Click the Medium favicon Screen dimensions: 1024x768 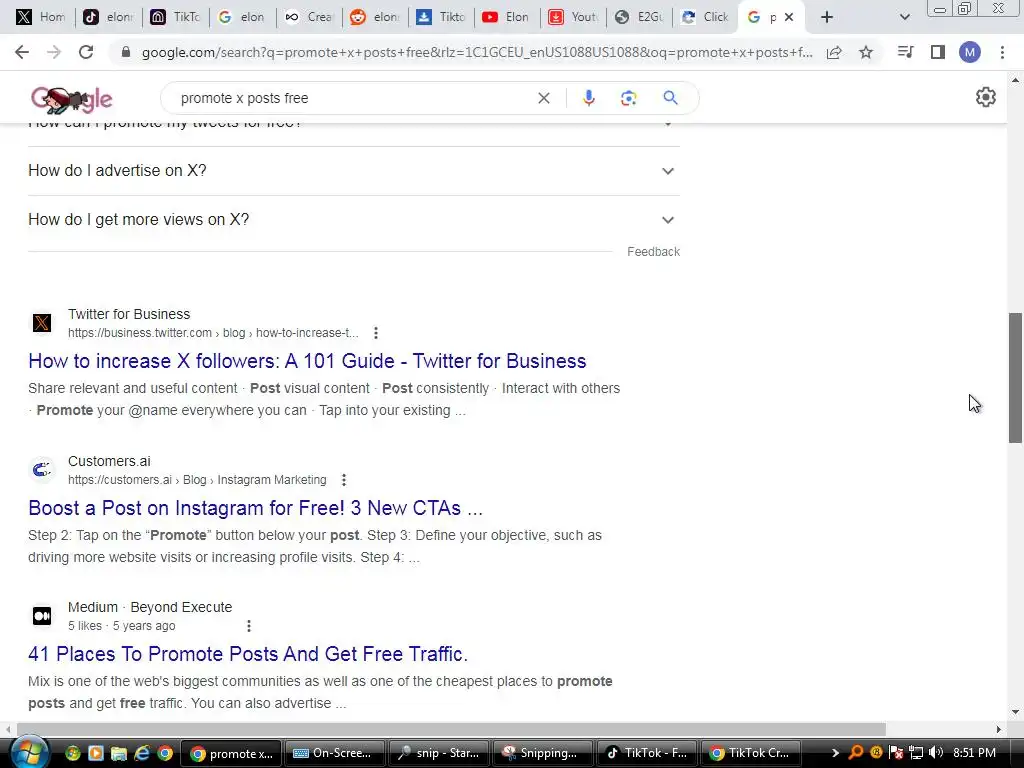tap(42, 616)
